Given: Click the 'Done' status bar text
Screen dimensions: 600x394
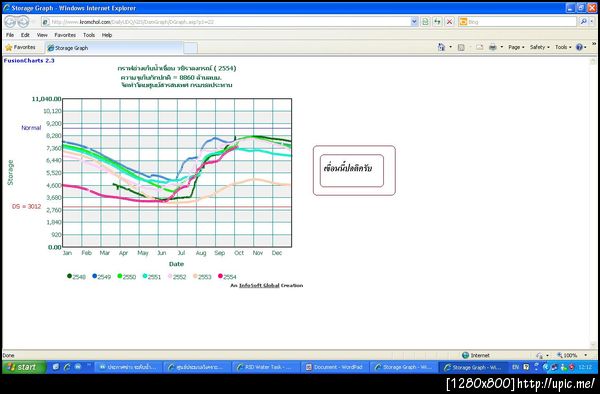Looking at the screenshot, I should [x=8, y=355].
